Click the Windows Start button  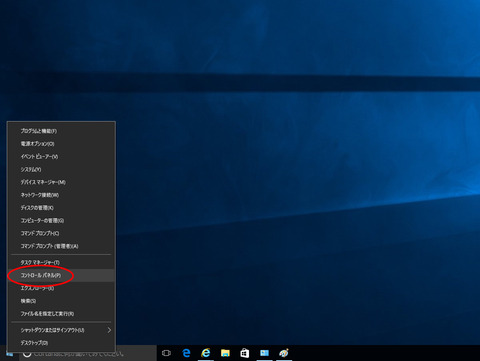pyautogui.click(x=9, y=353)
